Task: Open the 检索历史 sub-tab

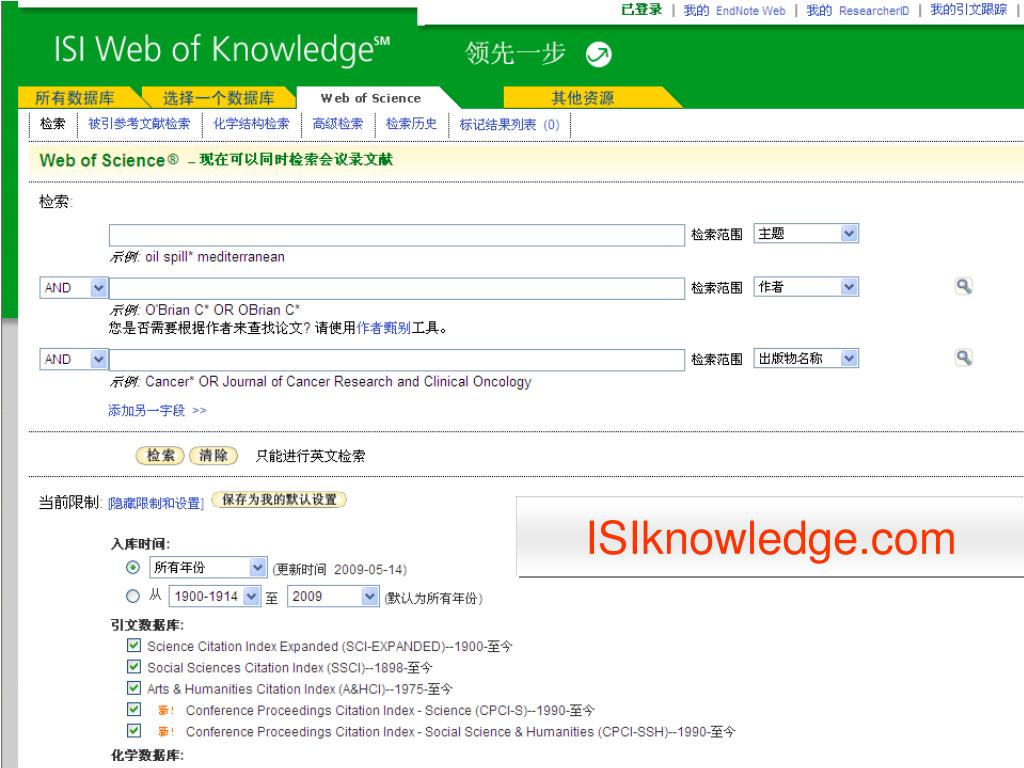Action: click(x=411, y=124)
